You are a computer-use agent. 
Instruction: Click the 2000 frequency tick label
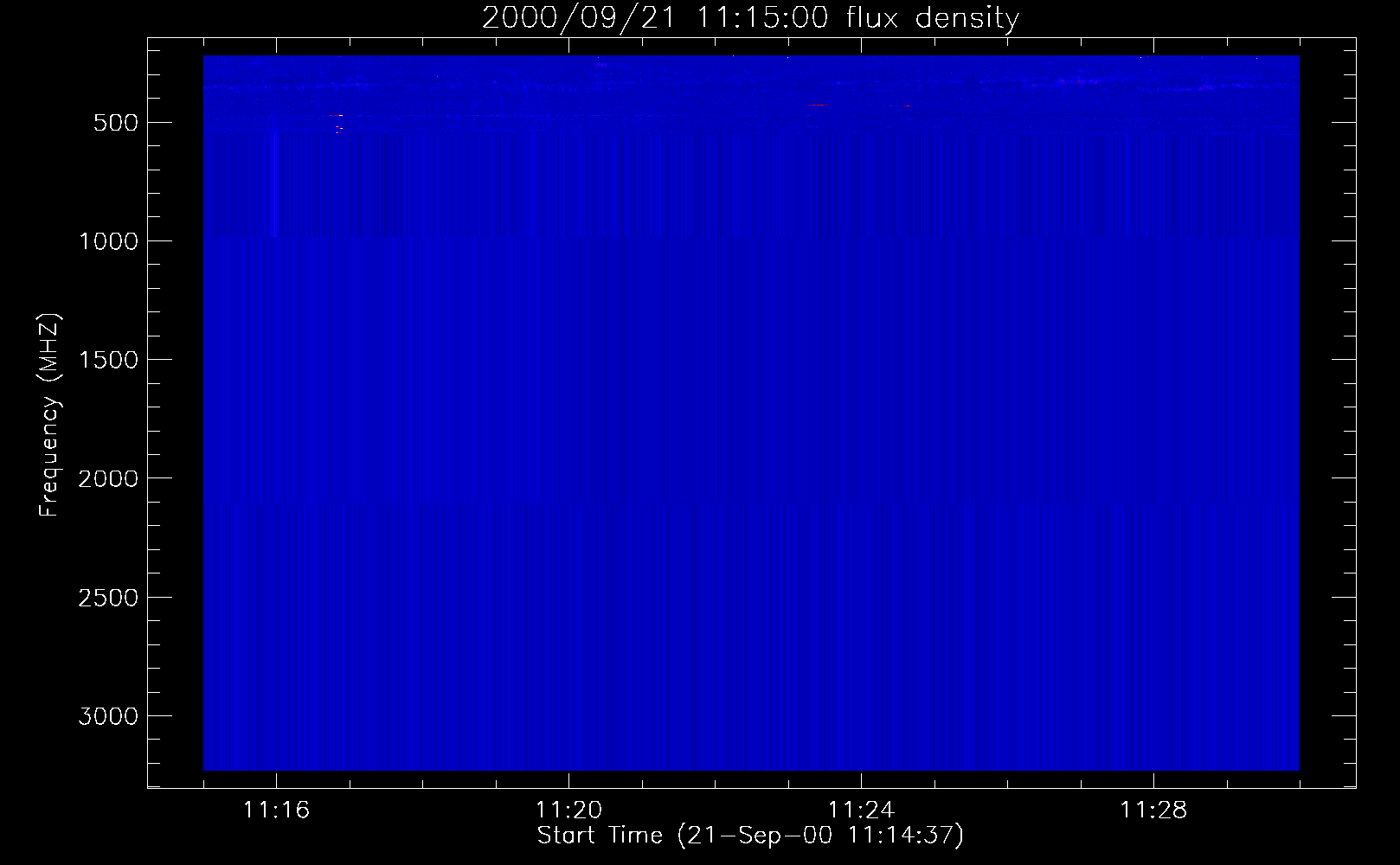click(107, 478)
